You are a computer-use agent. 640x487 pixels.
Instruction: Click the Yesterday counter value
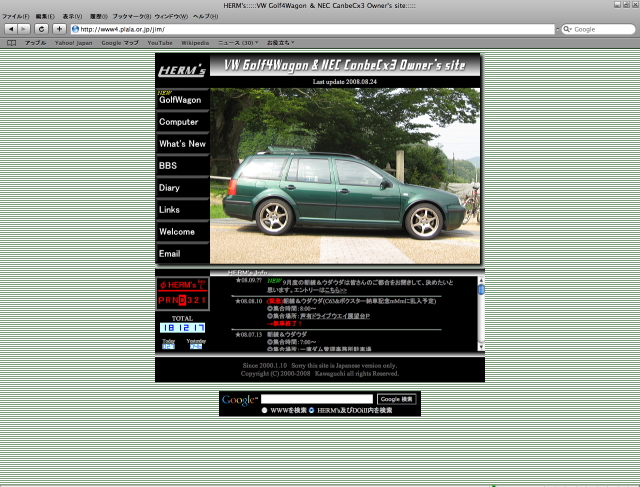click(x=196, y=347)
